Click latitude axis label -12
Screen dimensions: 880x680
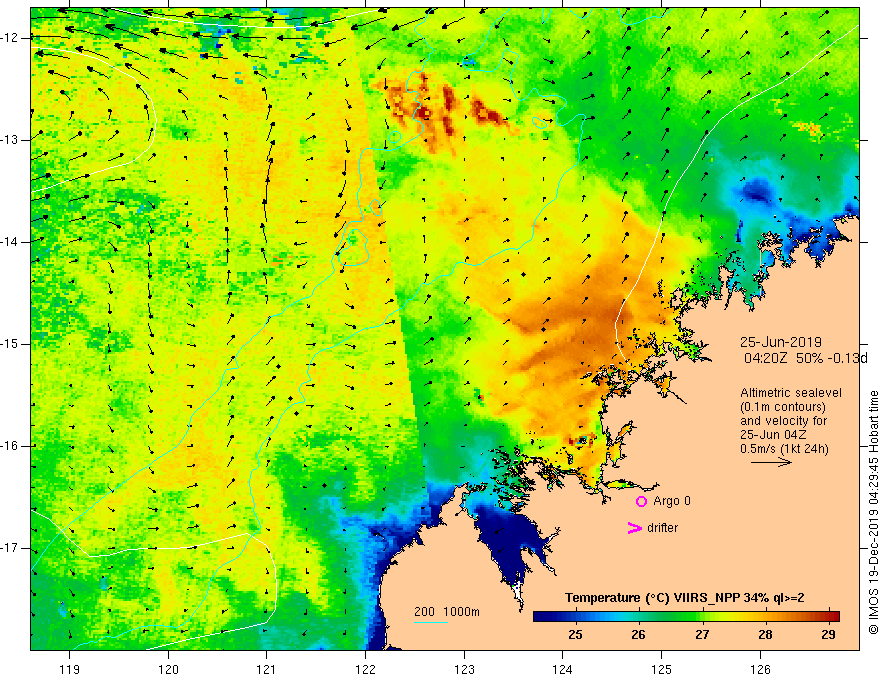click(x=10, y=38)
